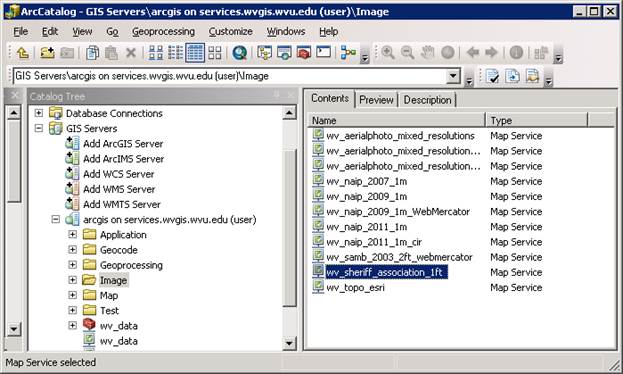Click the Add ArcGIS Server icon
The image size is (623, 374).
tap(72, 143)
